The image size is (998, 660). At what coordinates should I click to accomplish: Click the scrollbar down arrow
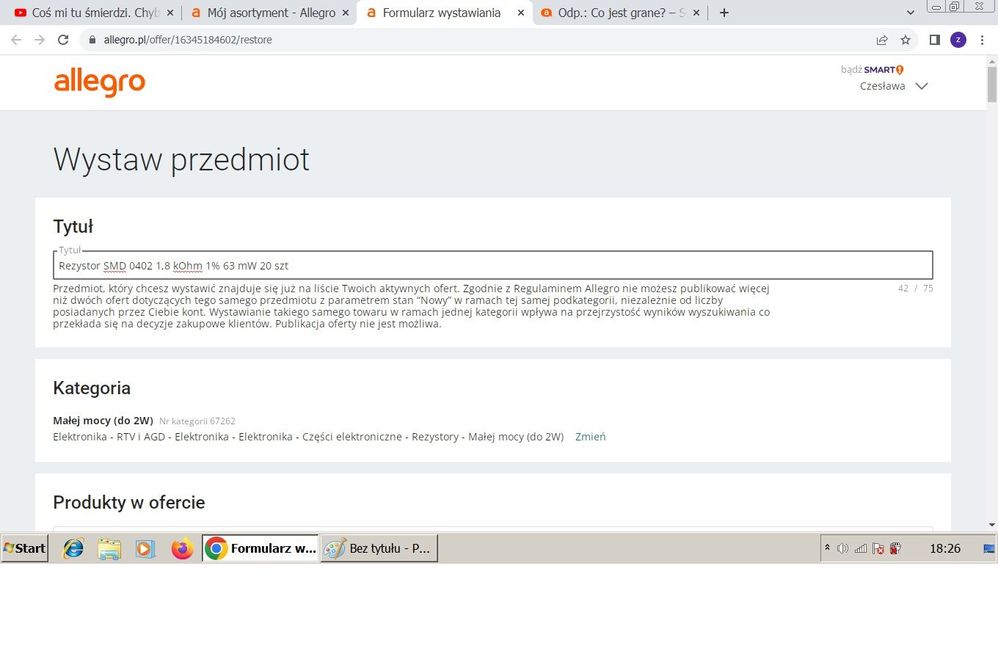pos(992,525)
